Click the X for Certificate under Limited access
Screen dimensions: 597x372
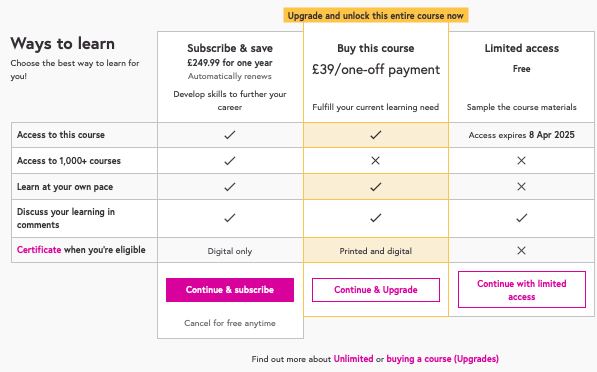pyautogui.click(x=522, y=251)
